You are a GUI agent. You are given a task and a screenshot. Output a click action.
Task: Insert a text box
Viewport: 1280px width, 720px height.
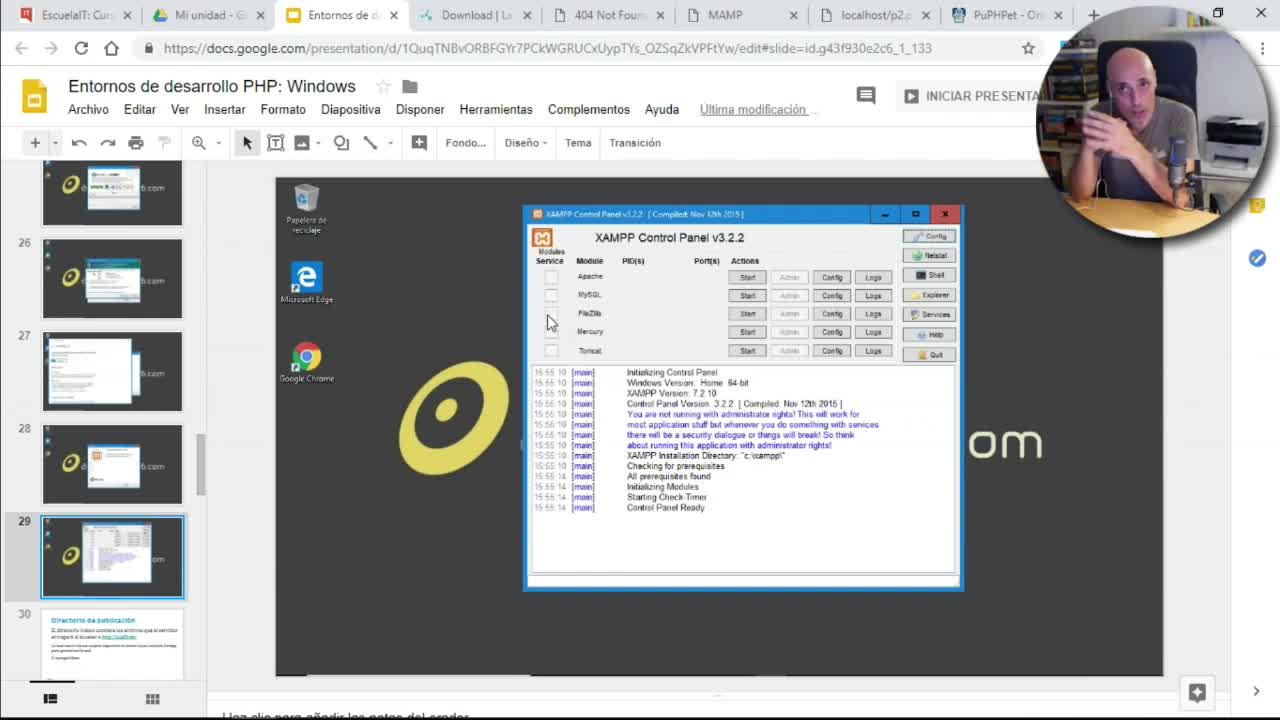point(276,143)
